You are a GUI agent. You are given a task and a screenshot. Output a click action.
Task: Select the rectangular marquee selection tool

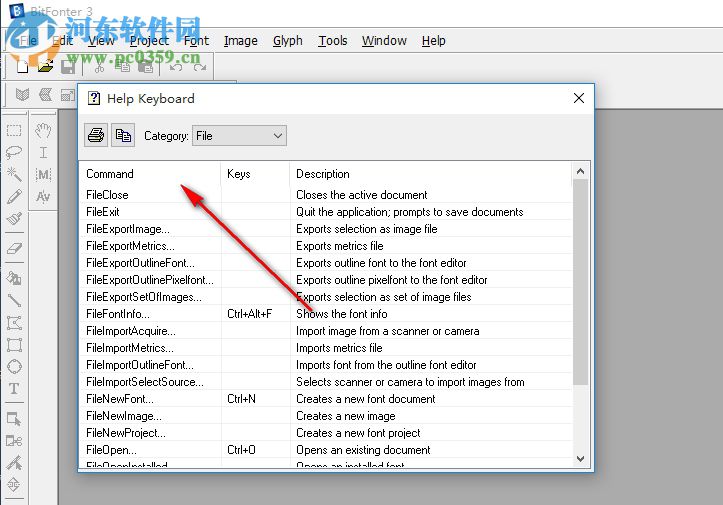14,130
